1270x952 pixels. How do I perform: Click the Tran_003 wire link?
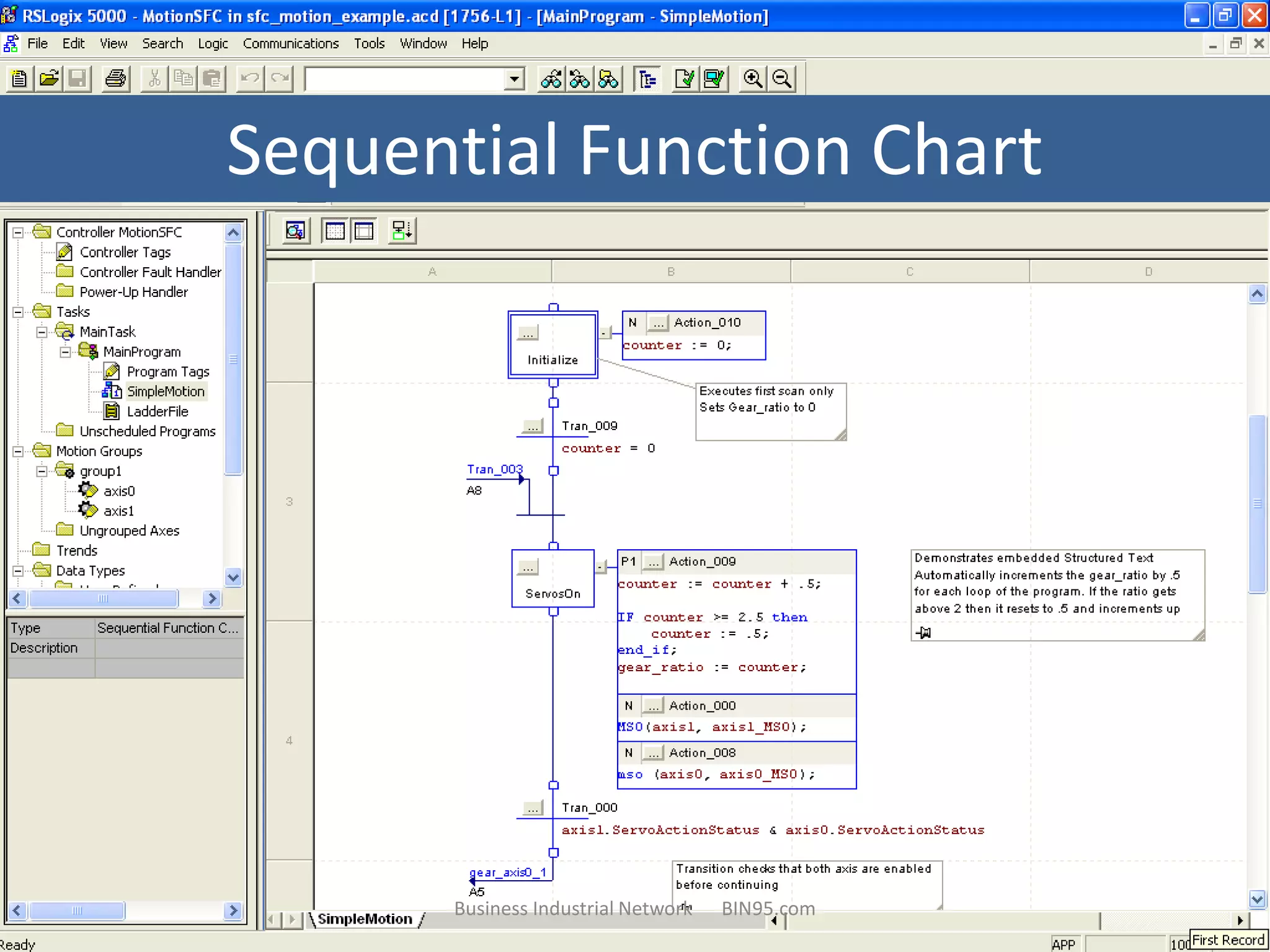coord(494,469)
